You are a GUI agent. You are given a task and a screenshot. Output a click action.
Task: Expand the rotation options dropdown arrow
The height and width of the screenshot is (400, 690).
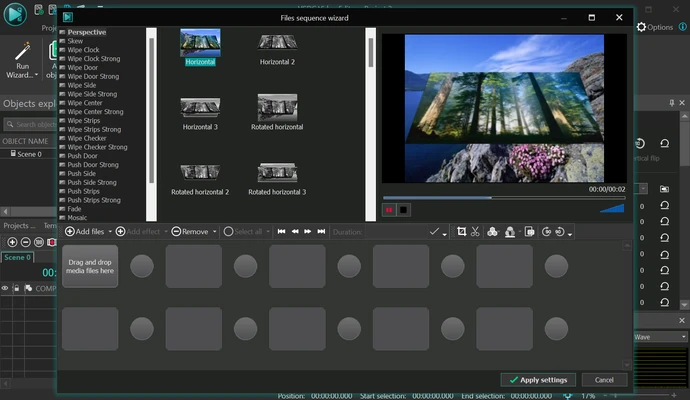coord(570,234)
